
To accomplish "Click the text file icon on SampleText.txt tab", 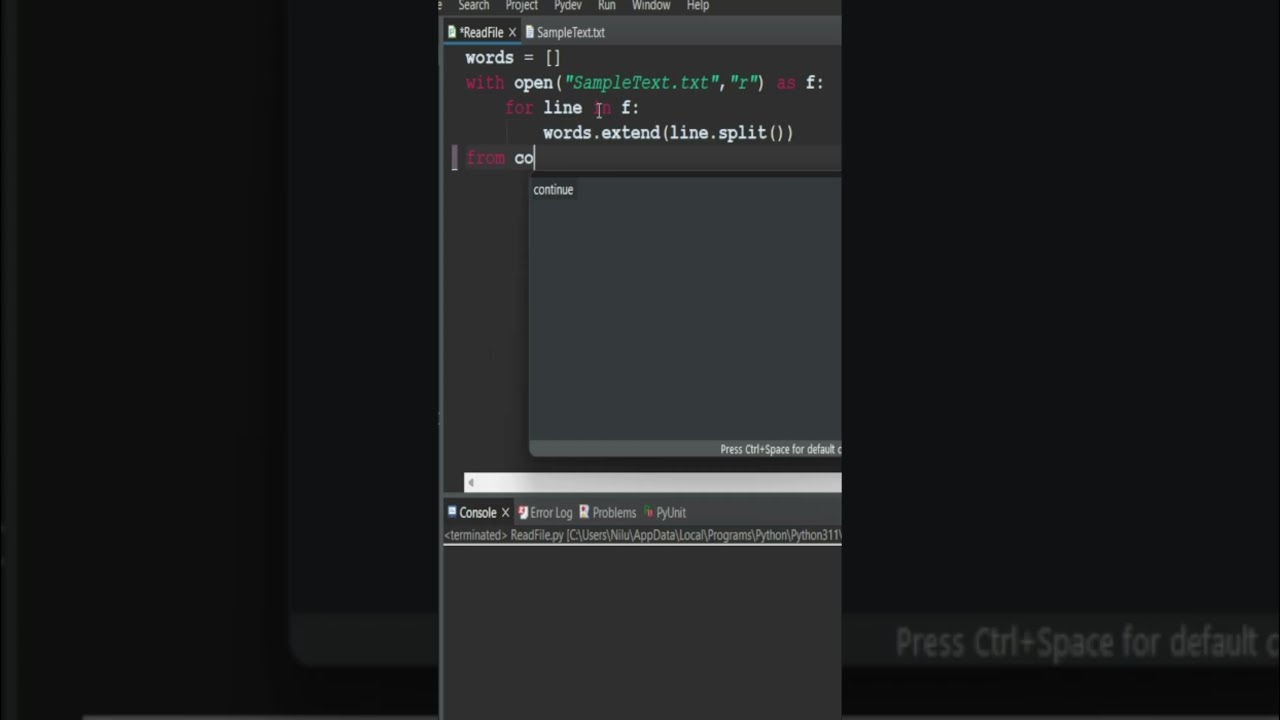I will pos(530,32).
